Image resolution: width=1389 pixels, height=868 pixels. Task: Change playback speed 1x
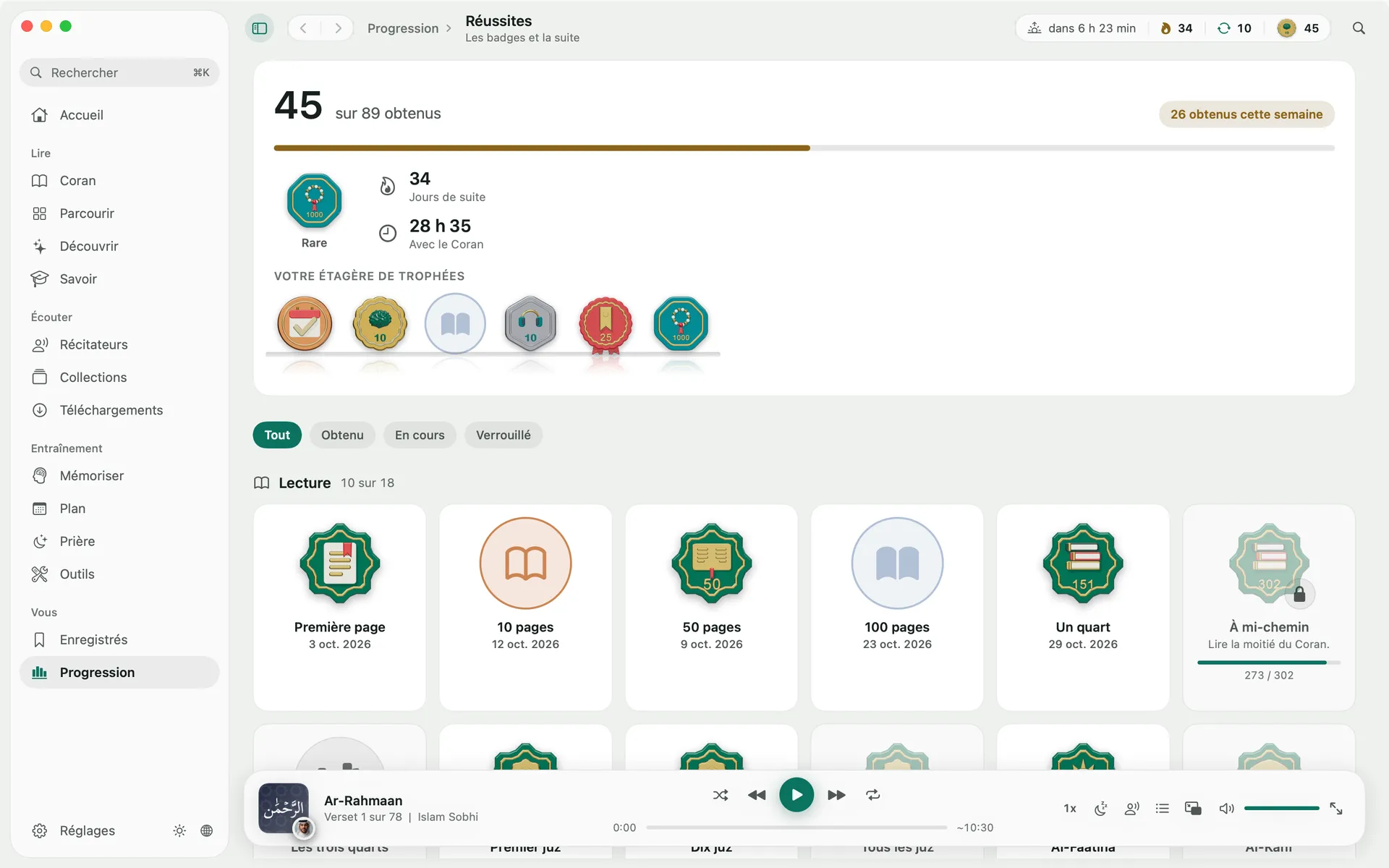coord(1070,809)
